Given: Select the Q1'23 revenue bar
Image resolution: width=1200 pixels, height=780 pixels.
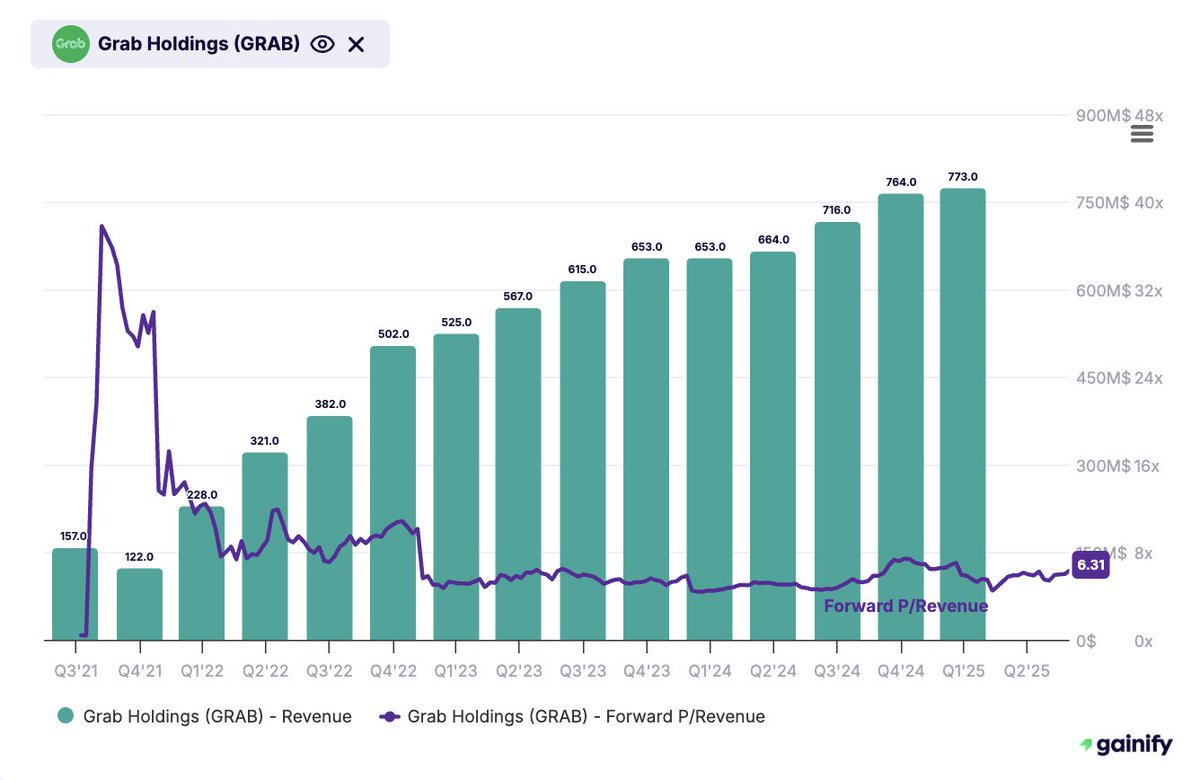Looking at the screenshot, I should pos(456,487).
